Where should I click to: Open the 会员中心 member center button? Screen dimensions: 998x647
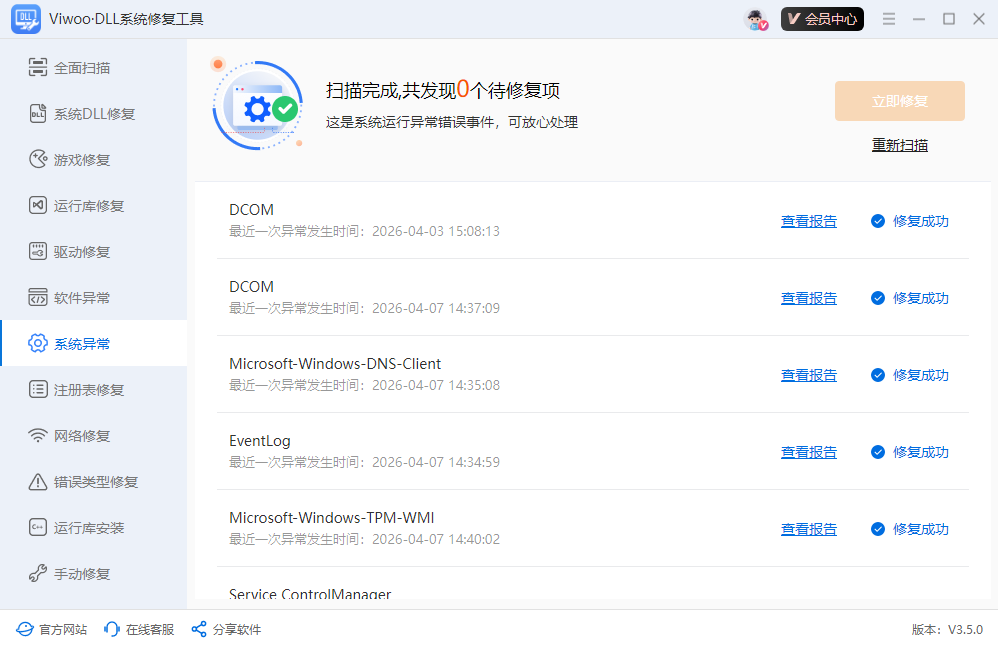[x=822, y=19]
